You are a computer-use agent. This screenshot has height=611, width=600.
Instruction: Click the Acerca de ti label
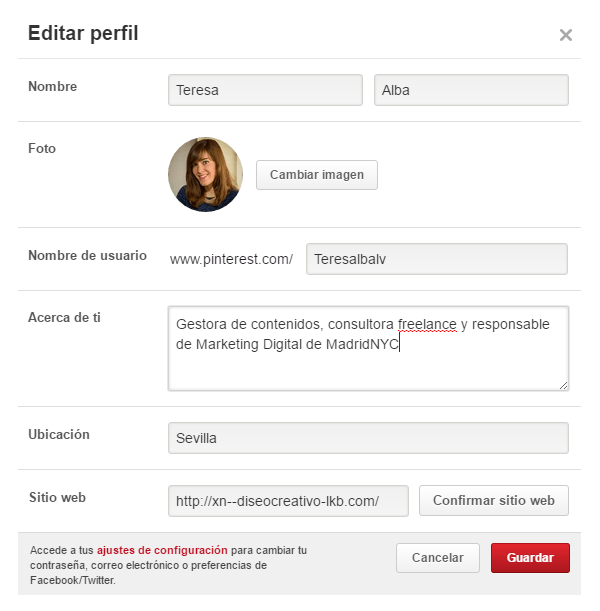(x=64, y=317)
